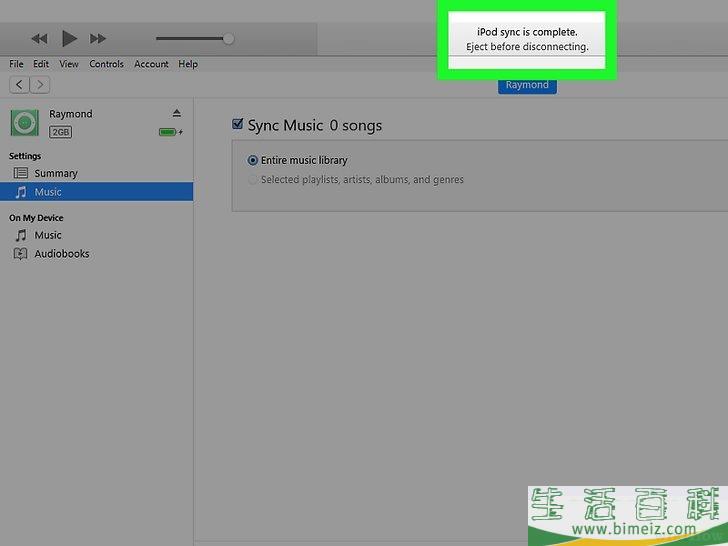728x546 pixels.
Task: Skip forward with the fast-forward button
Action: point(98,39)
